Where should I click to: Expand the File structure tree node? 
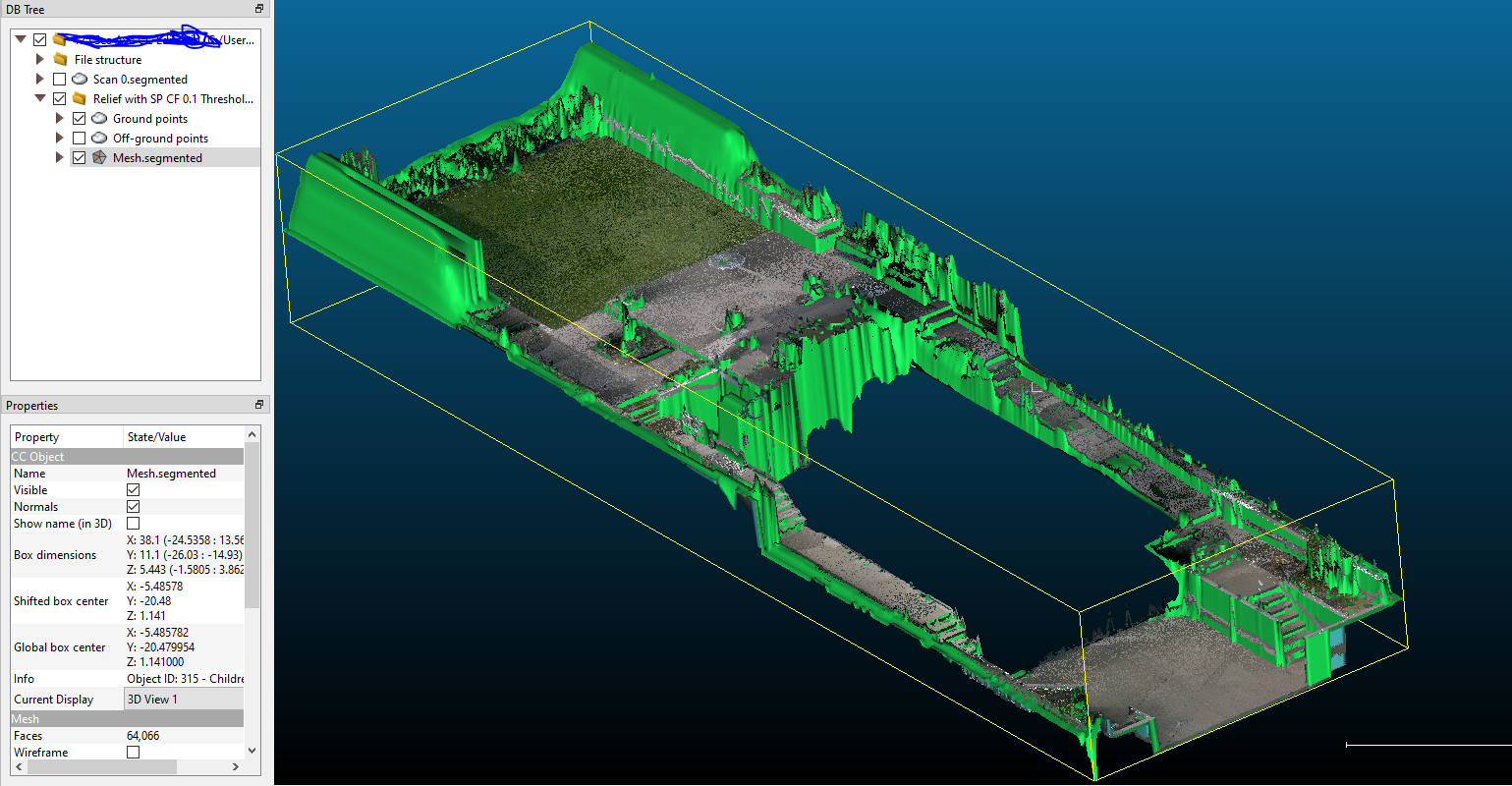(x=40, y=59)
